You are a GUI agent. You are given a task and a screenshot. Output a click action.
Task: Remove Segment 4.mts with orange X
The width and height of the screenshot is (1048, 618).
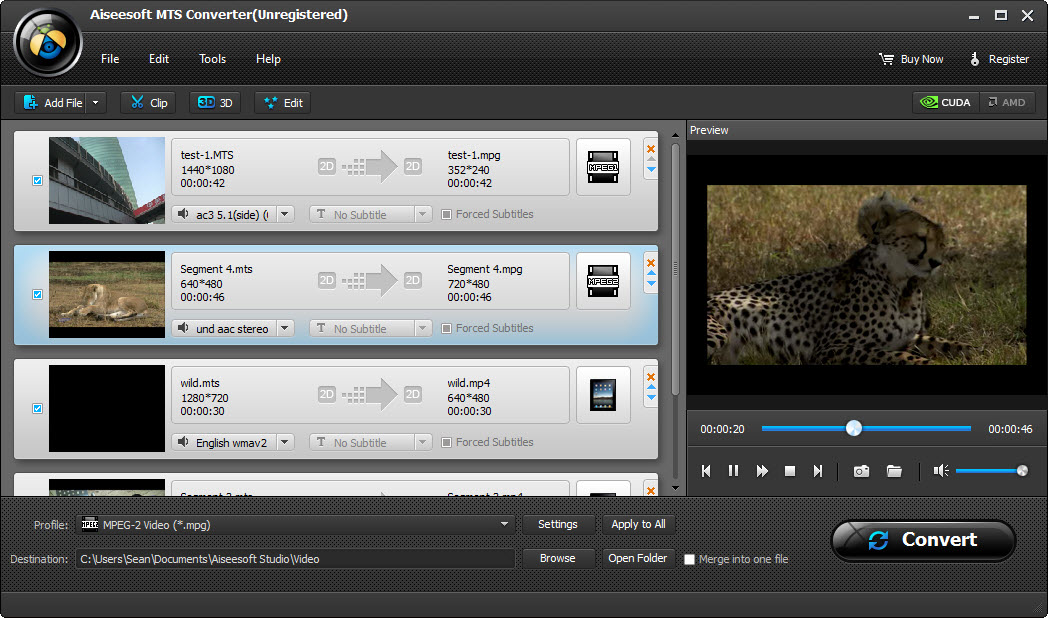tap(651, 263)
